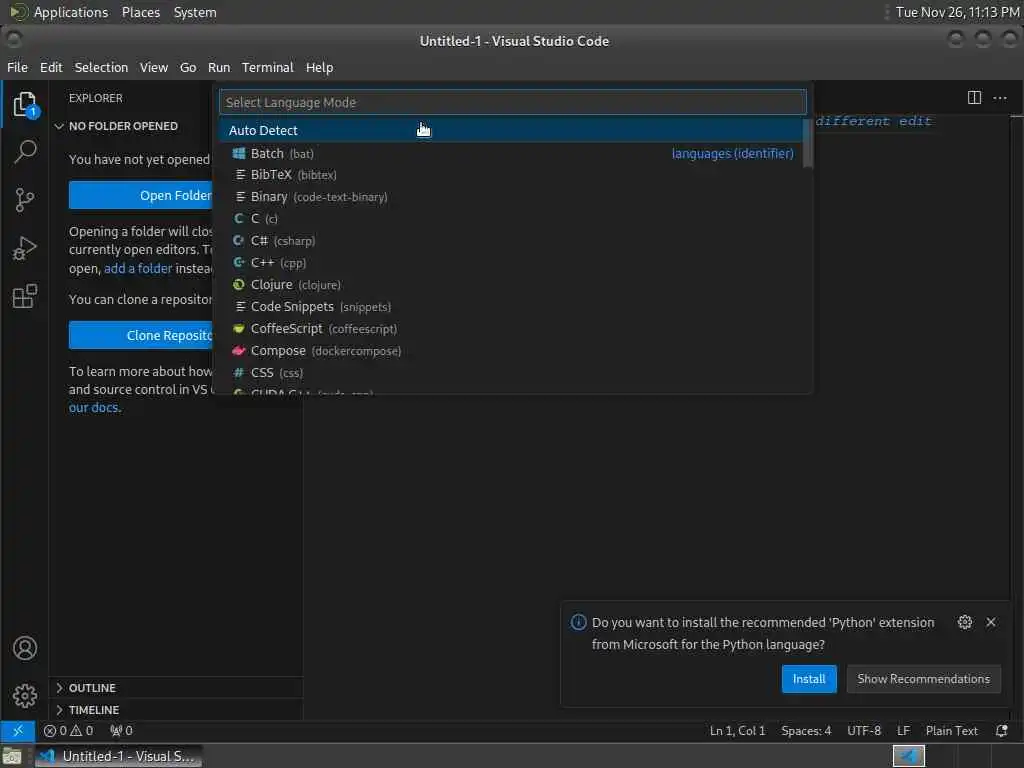Open the Explorer view in activity bar
Image resolution: width=1024 pixels, height=768 pixels.
25,104
